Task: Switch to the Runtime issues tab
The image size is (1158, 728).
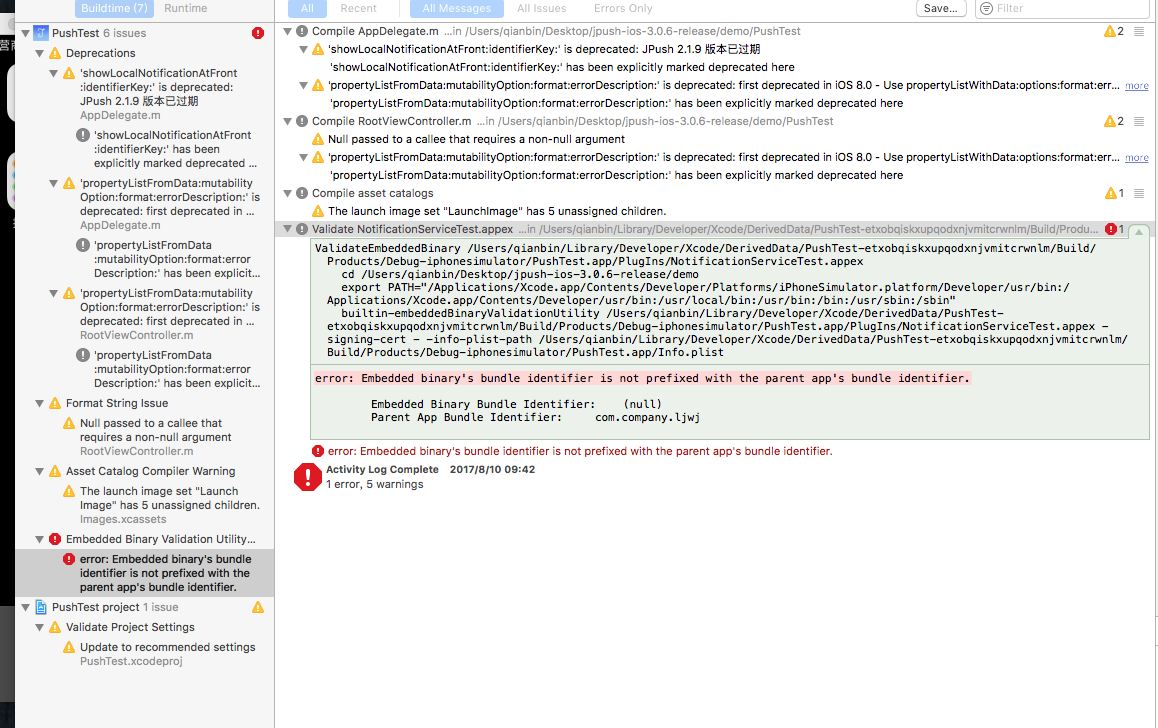Action: click(x=185, y=8)
